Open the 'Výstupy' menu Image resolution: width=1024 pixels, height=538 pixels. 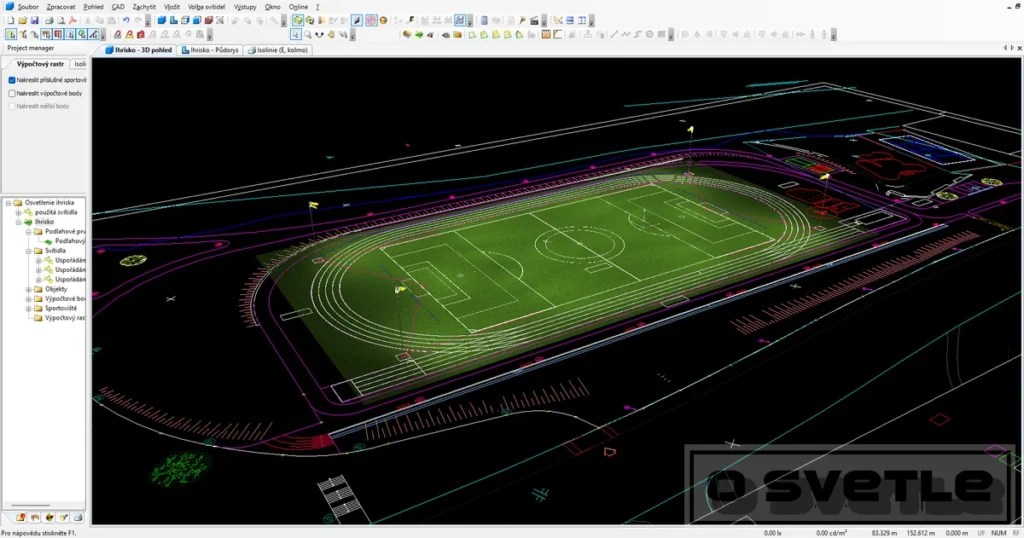[245, 7]
